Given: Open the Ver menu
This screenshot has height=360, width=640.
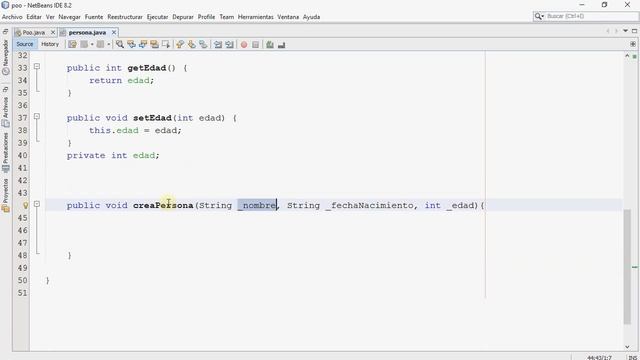Looking at the screenshot, I should coord(50,17).
